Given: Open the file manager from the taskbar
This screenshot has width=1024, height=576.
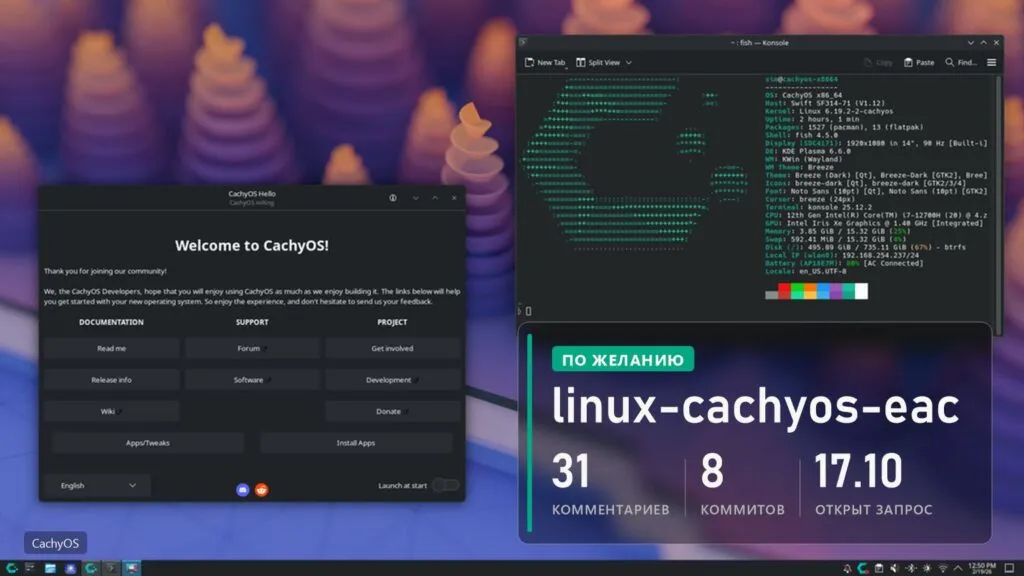Looking at the screenshot, I should (x=50, y=568).
